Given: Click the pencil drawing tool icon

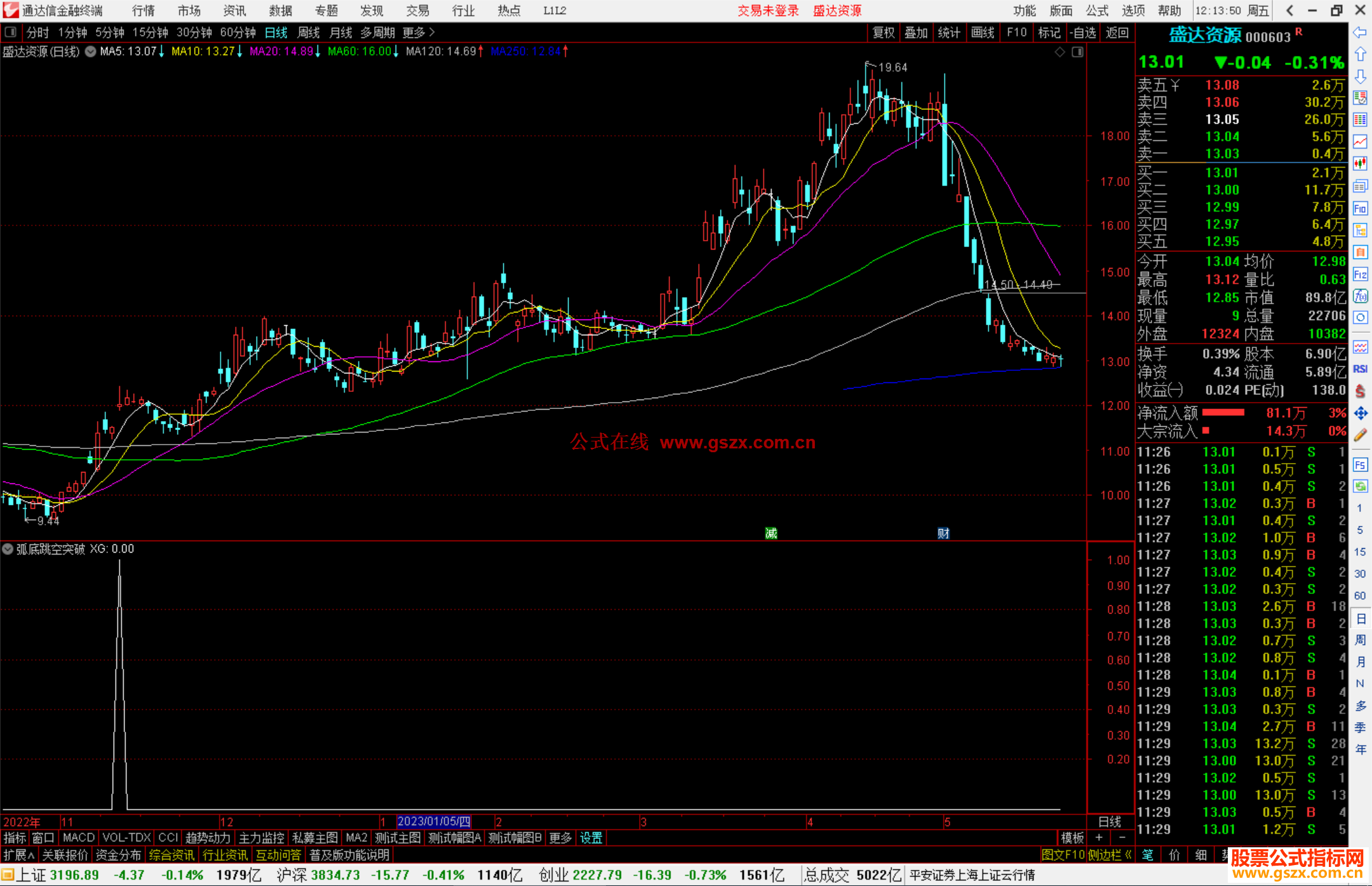Looking at the screenshot, I should 1360,435.
